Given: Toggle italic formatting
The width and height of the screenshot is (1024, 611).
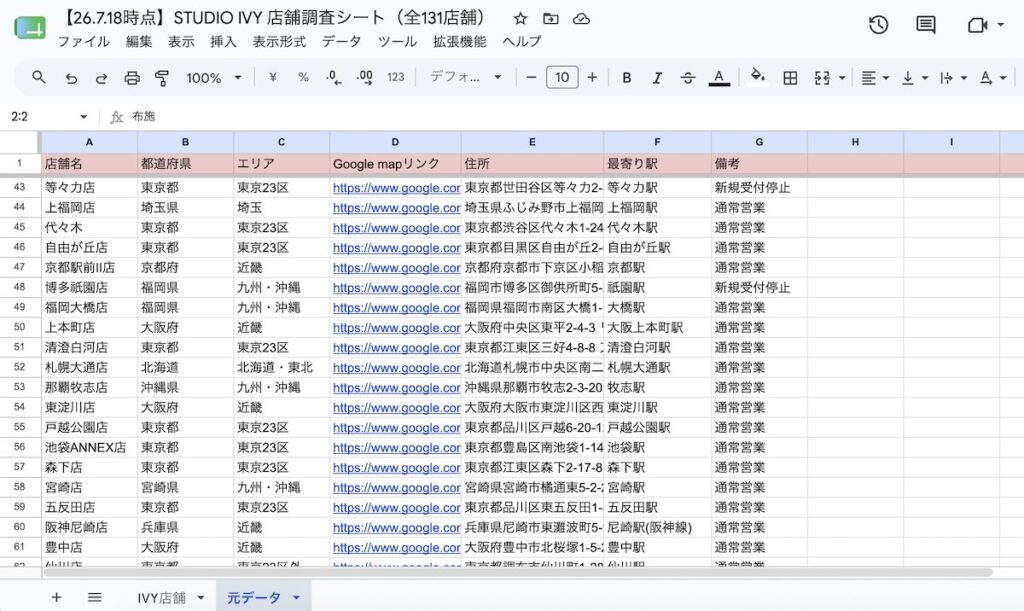Looking at the screenshot, I should coord(657,78).
